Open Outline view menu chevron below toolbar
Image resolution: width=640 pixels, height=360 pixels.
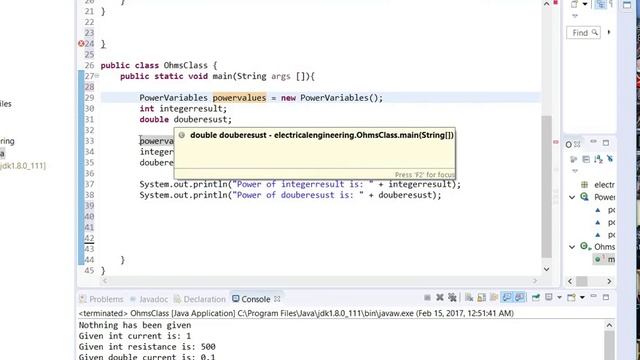(x=575, y=171)
